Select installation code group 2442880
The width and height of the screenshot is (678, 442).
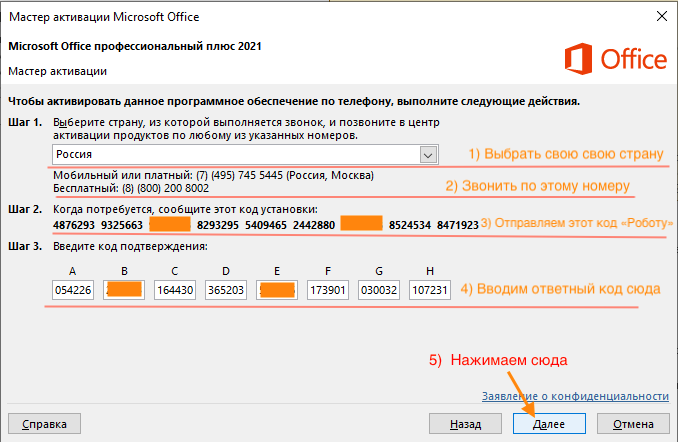(x=314, y=225)
